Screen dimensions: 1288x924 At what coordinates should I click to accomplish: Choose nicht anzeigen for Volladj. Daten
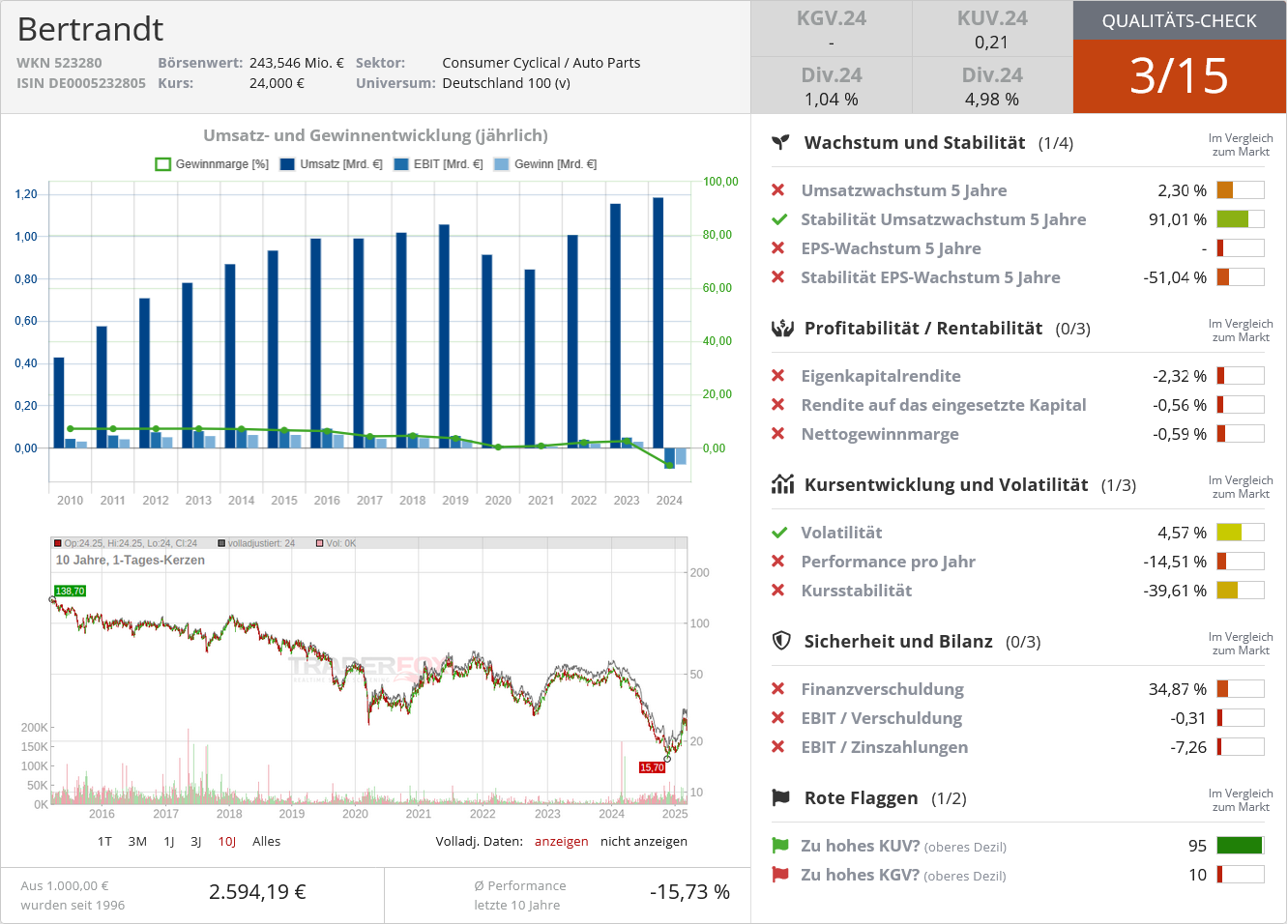pyautogui.click(x=644, y=842)
